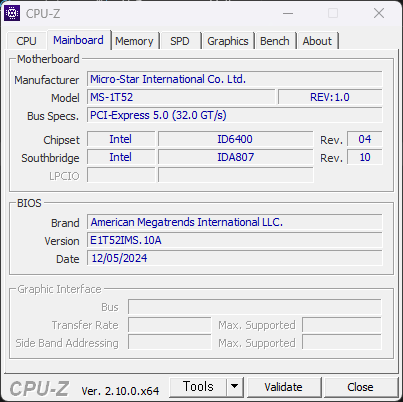Select the Model value MS-1T52

(181, 97)
